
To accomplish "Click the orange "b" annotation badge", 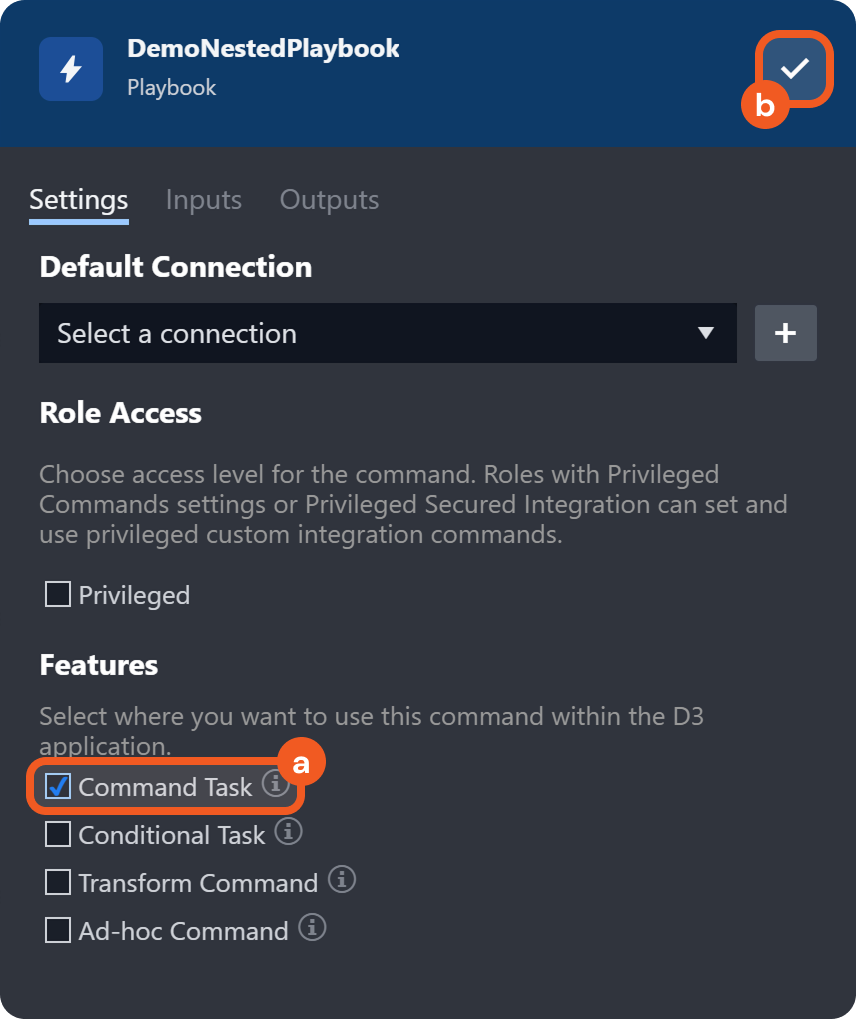I will (x=765, y=106).
